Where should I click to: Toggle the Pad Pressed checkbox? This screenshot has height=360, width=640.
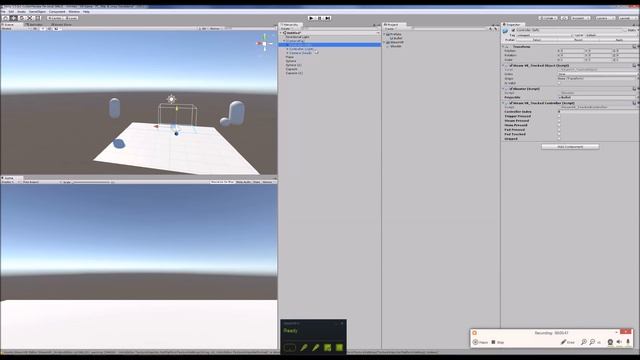pos(559,130)
